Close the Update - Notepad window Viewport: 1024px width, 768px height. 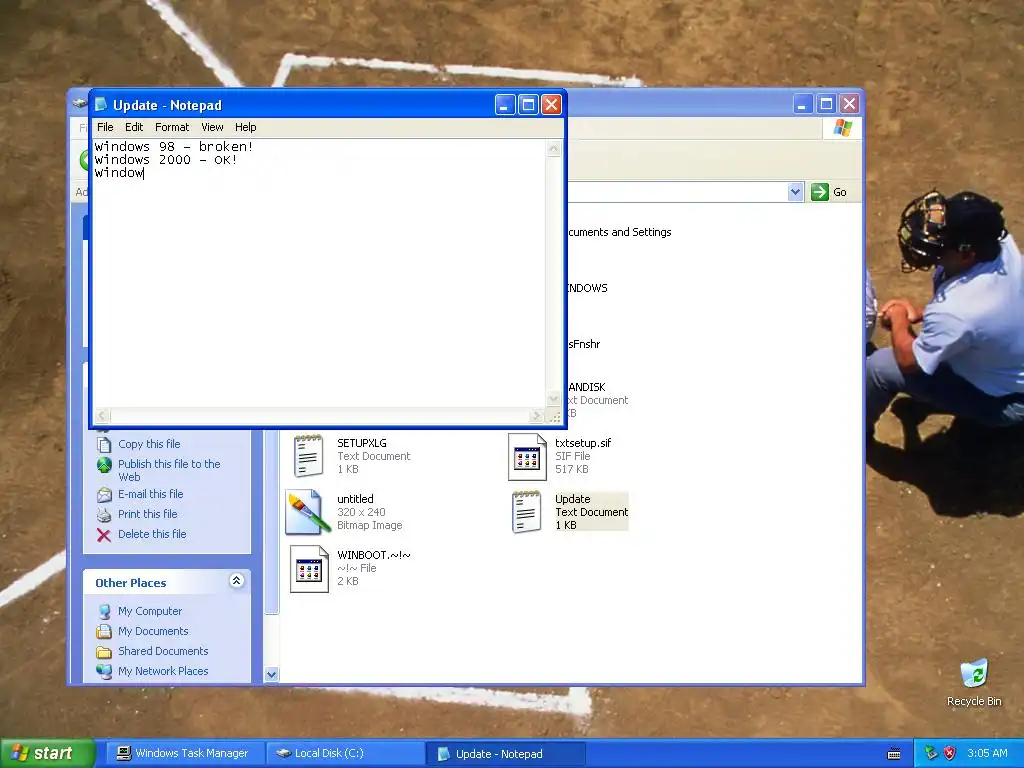tap(552, 104)
